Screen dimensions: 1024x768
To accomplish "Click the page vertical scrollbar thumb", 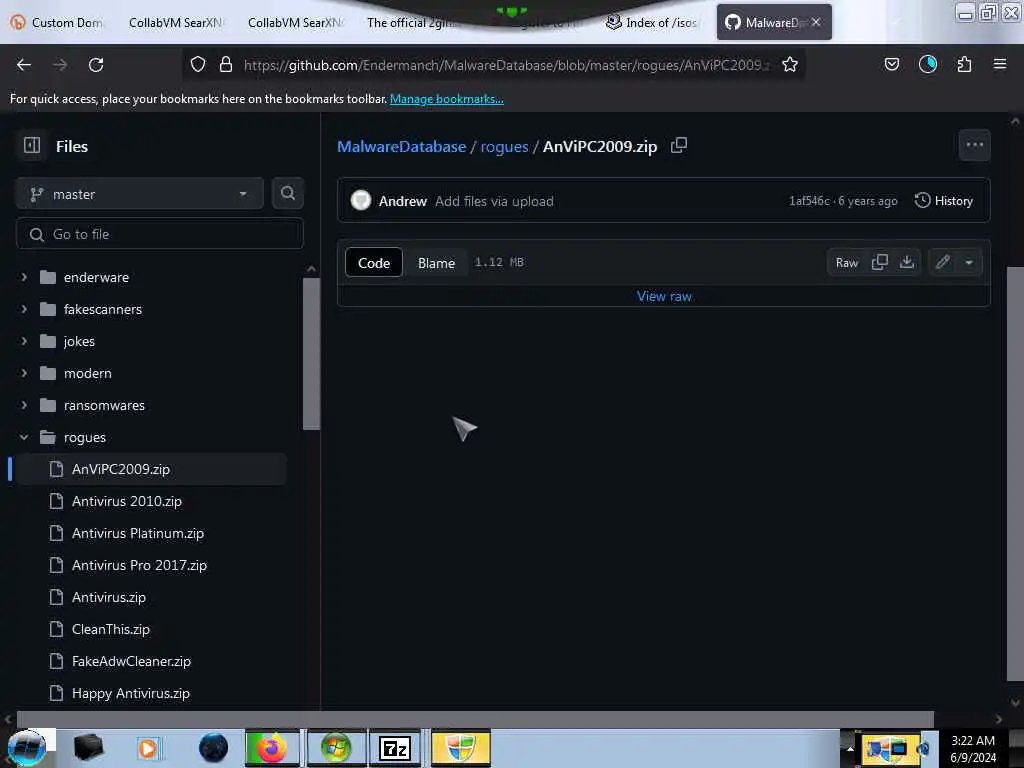I will pos(1015,474).
